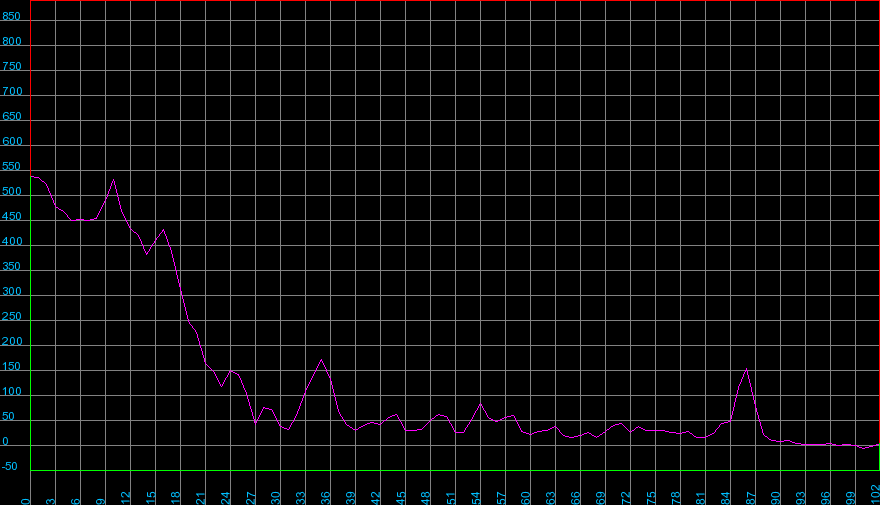Select the 15 tick label on the X axis
This screenshot has height=505, width=880.
tap(150, 498)
